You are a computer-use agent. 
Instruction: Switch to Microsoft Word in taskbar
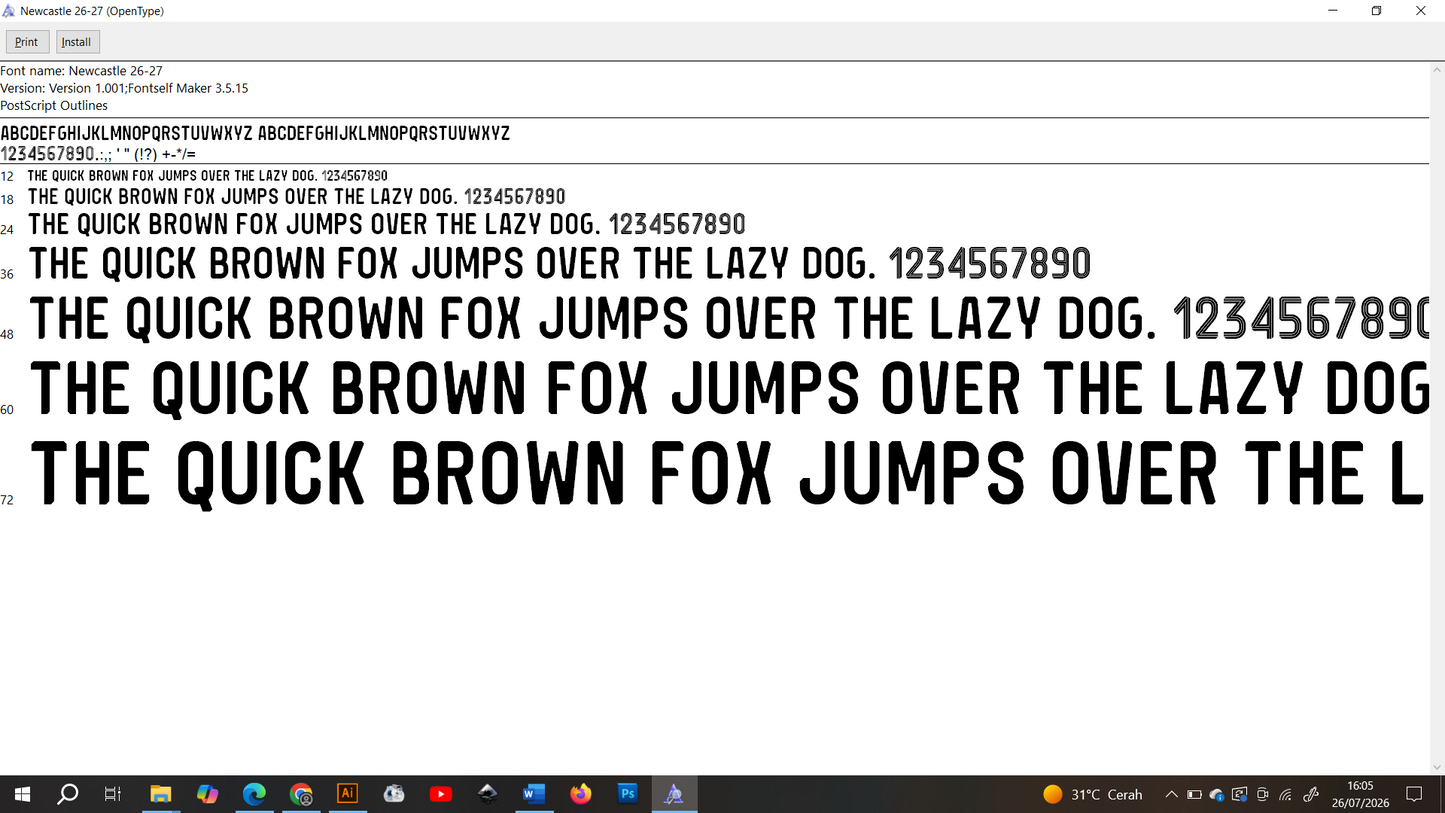[534, 794]
